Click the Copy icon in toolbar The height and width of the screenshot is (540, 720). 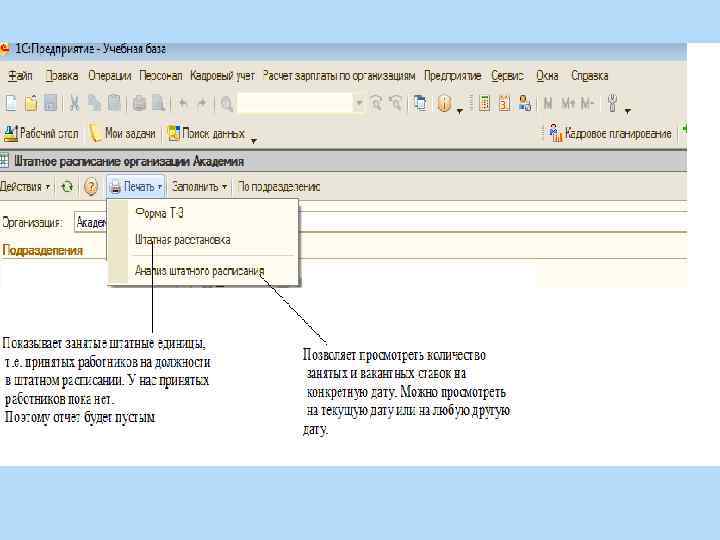click(x=94, y=103)
